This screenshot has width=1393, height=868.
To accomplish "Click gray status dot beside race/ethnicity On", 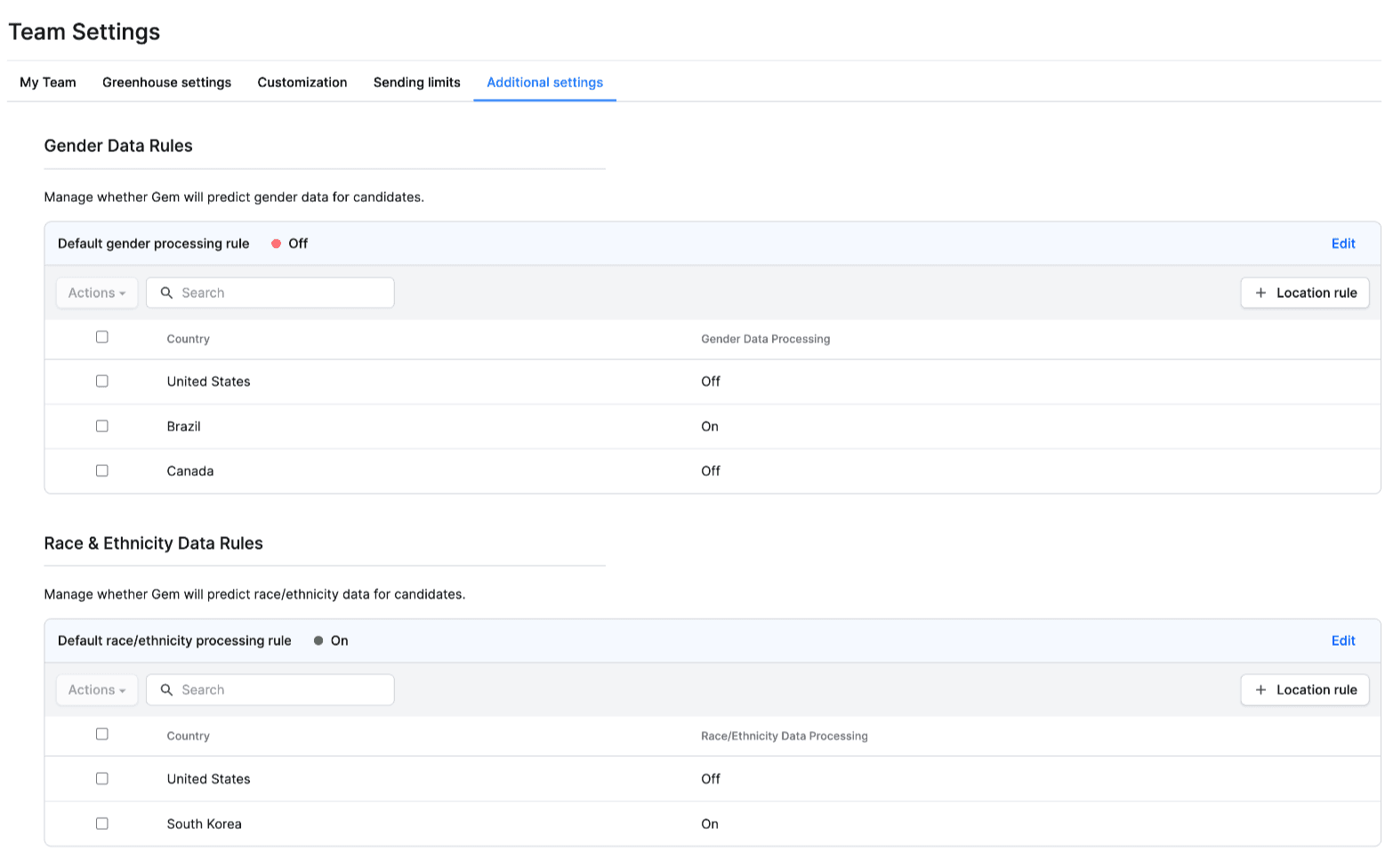I will click(x=318, y=641).
